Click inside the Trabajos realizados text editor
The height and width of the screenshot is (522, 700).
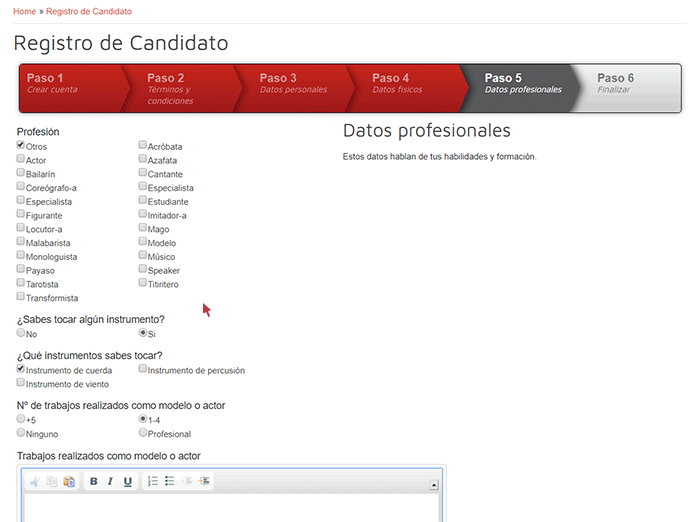(x=232, y=508)
